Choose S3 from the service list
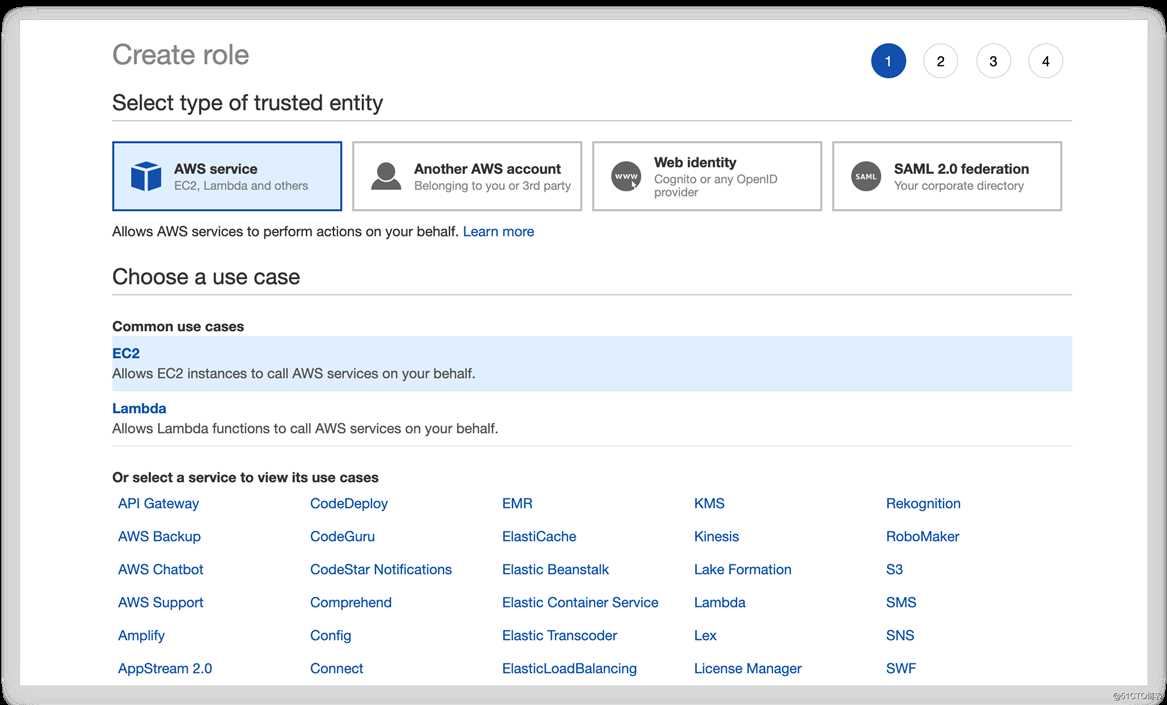The height and width of the screenshot is (705, 1167). 894,570
